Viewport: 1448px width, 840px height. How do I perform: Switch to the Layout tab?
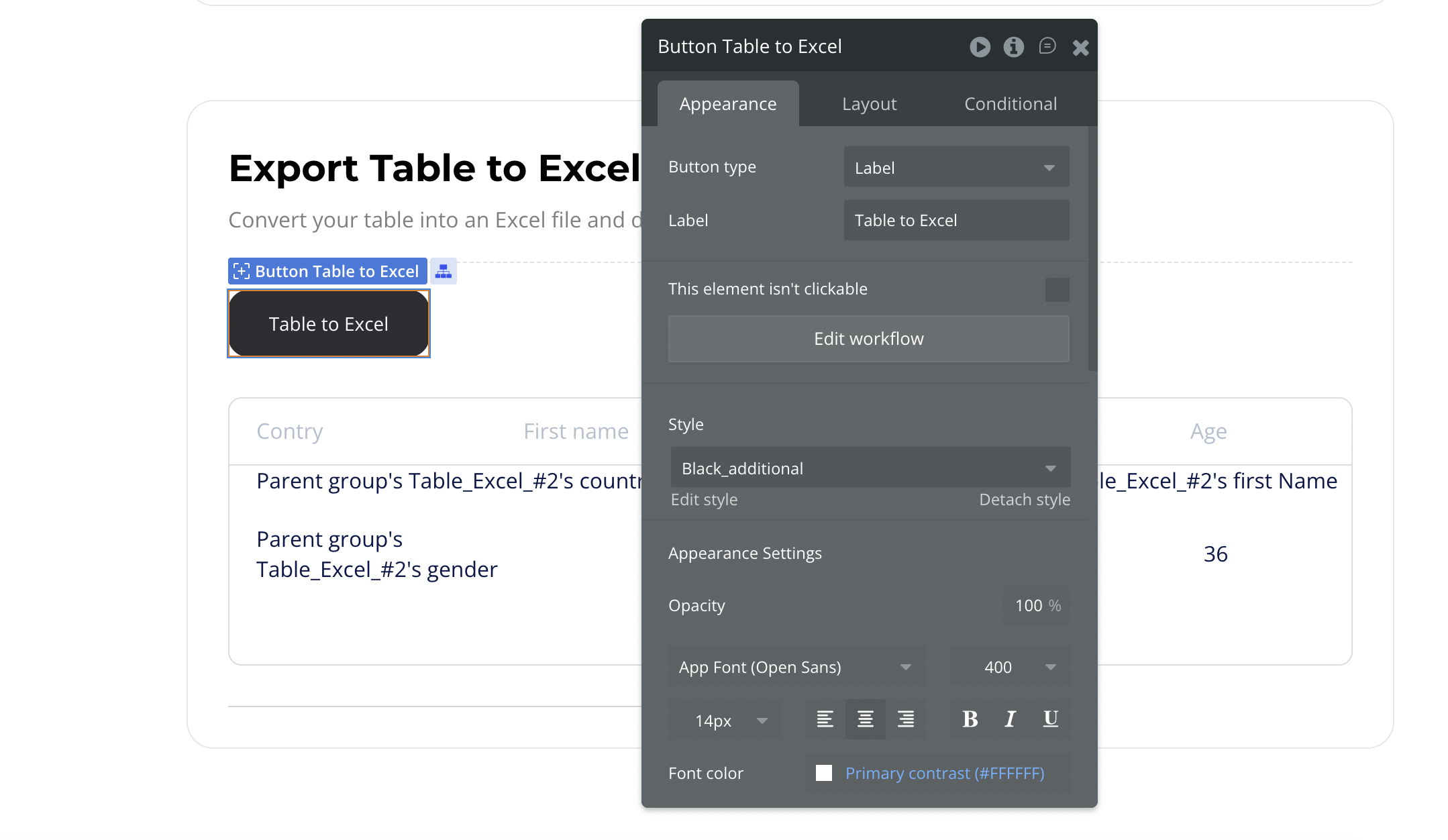(869, 104)
